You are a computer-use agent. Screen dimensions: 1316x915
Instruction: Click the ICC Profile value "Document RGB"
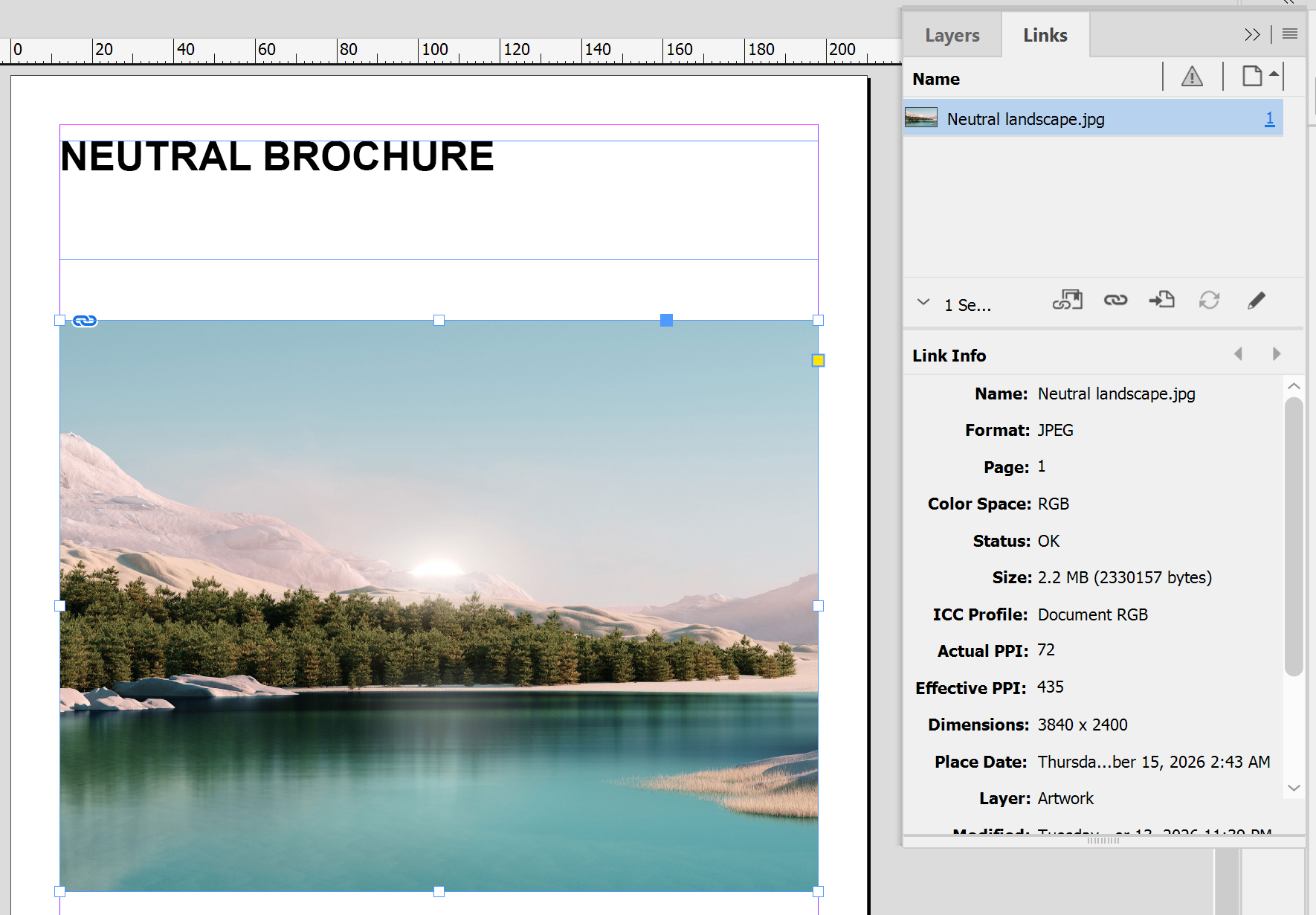[1092, 614]
